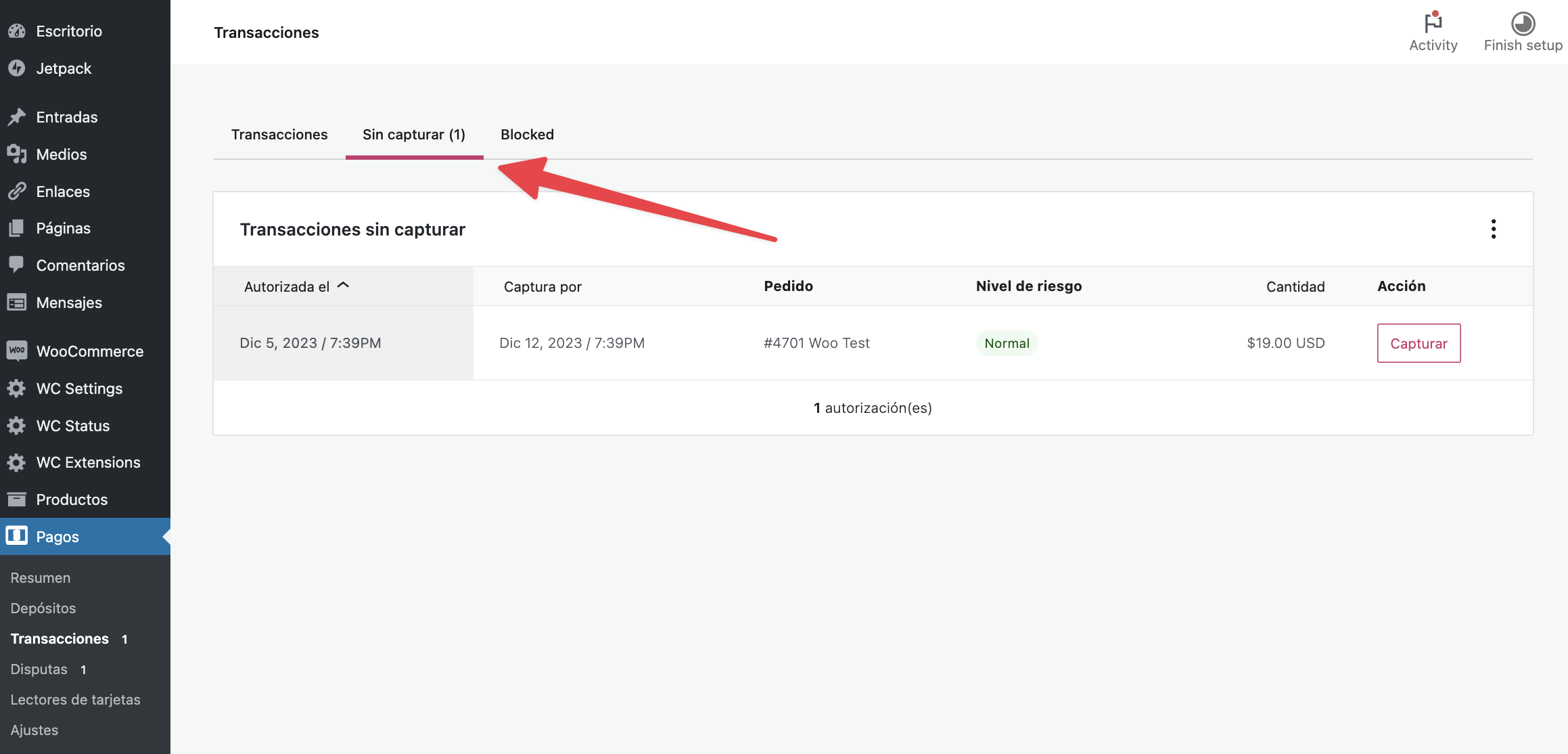Open the Entradas pin icon
The image size is (1568, 754).
point(17,117)
